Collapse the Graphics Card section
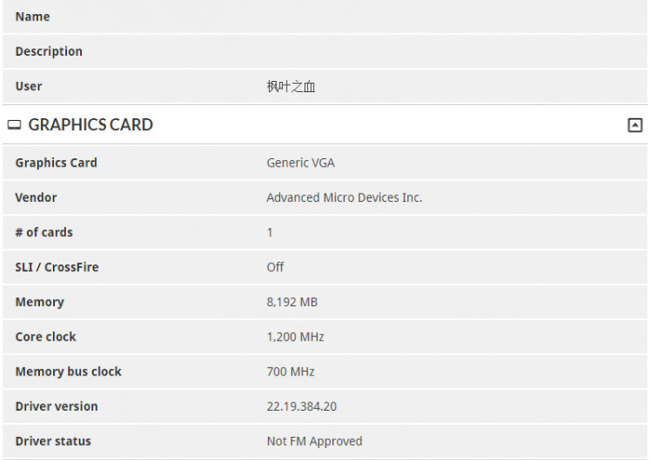 click(x=634, y=125)
